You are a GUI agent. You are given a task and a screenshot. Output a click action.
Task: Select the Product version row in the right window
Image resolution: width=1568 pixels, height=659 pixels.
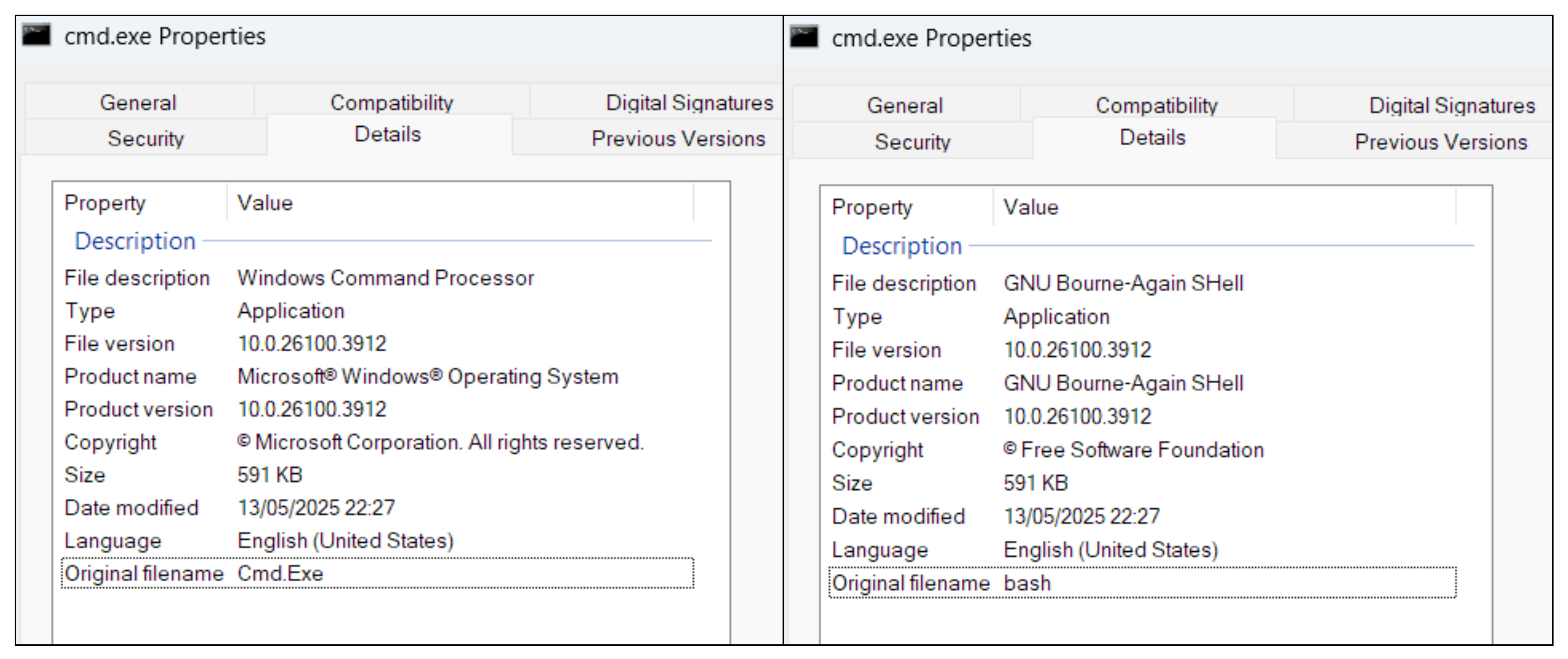[1143, 416]
